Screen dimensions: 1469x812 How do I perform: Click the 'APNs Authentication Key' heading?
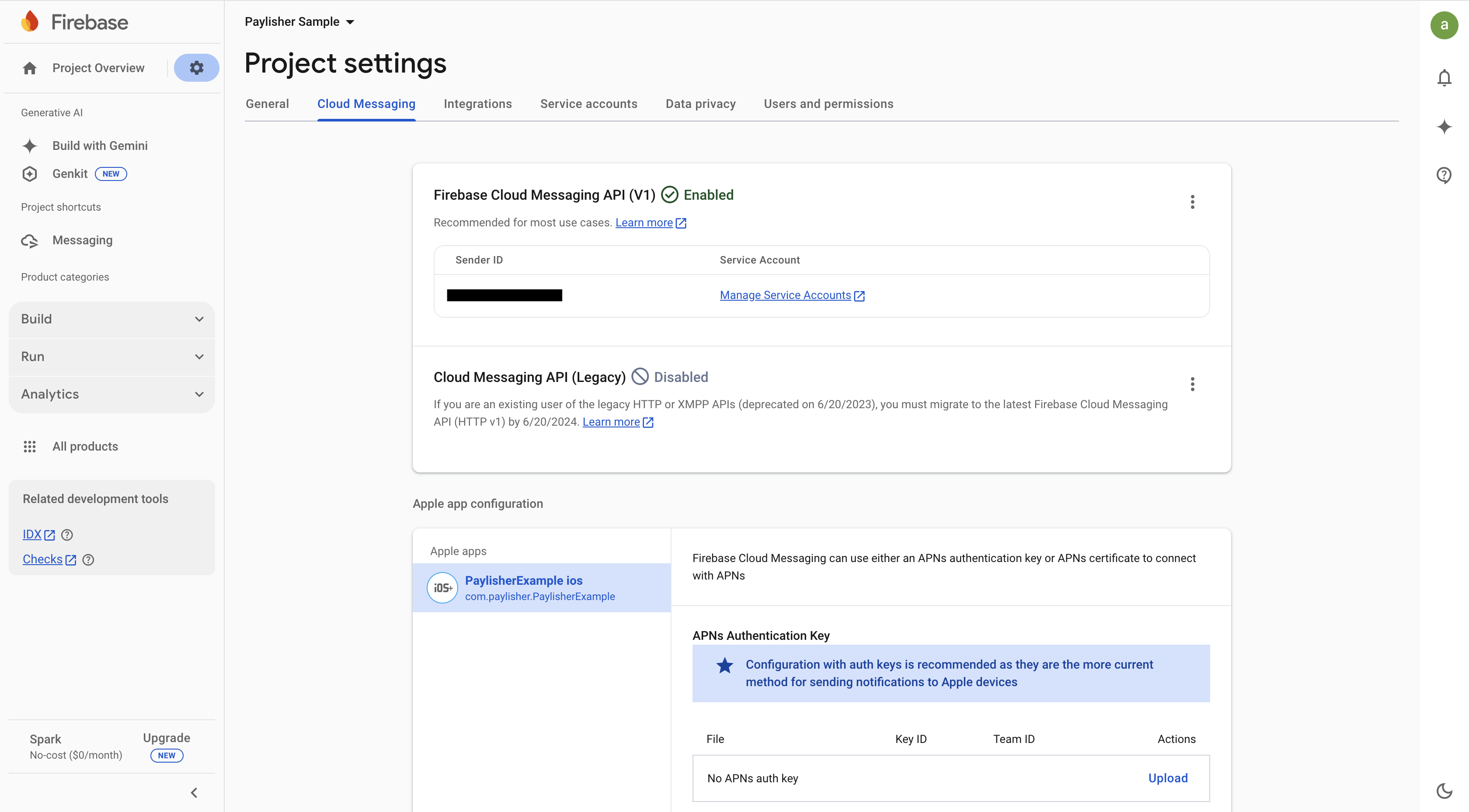(761, 636)
